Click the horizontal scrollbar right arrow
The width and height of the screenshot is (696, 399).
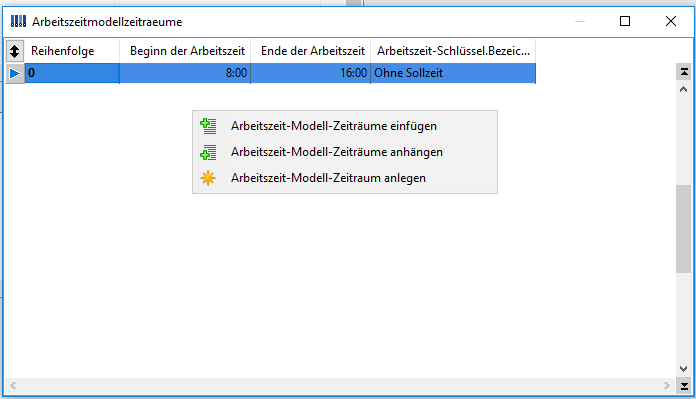(x=667, y=386)
